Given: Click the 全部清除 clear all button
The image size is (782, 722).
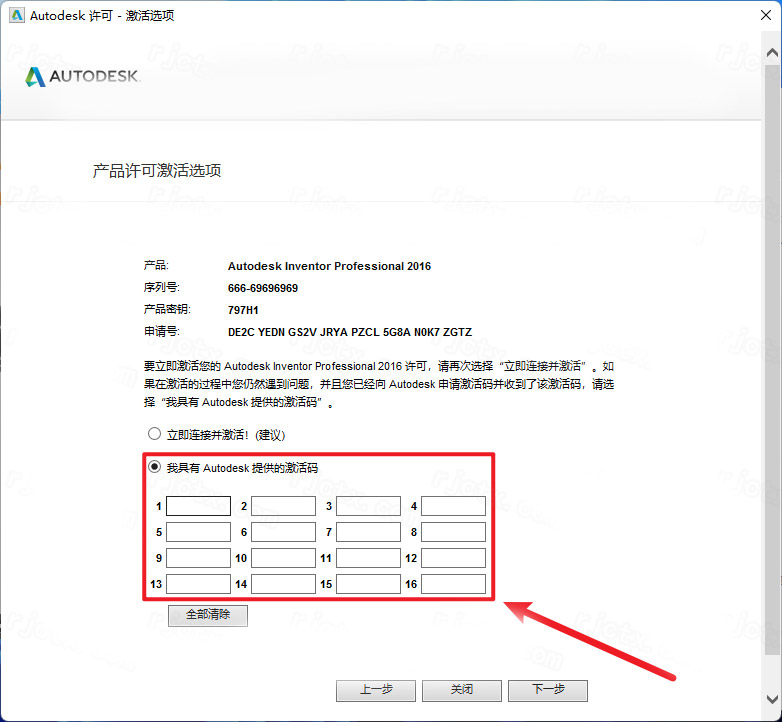Looking at the screenshot, I should tap(208, 615).
